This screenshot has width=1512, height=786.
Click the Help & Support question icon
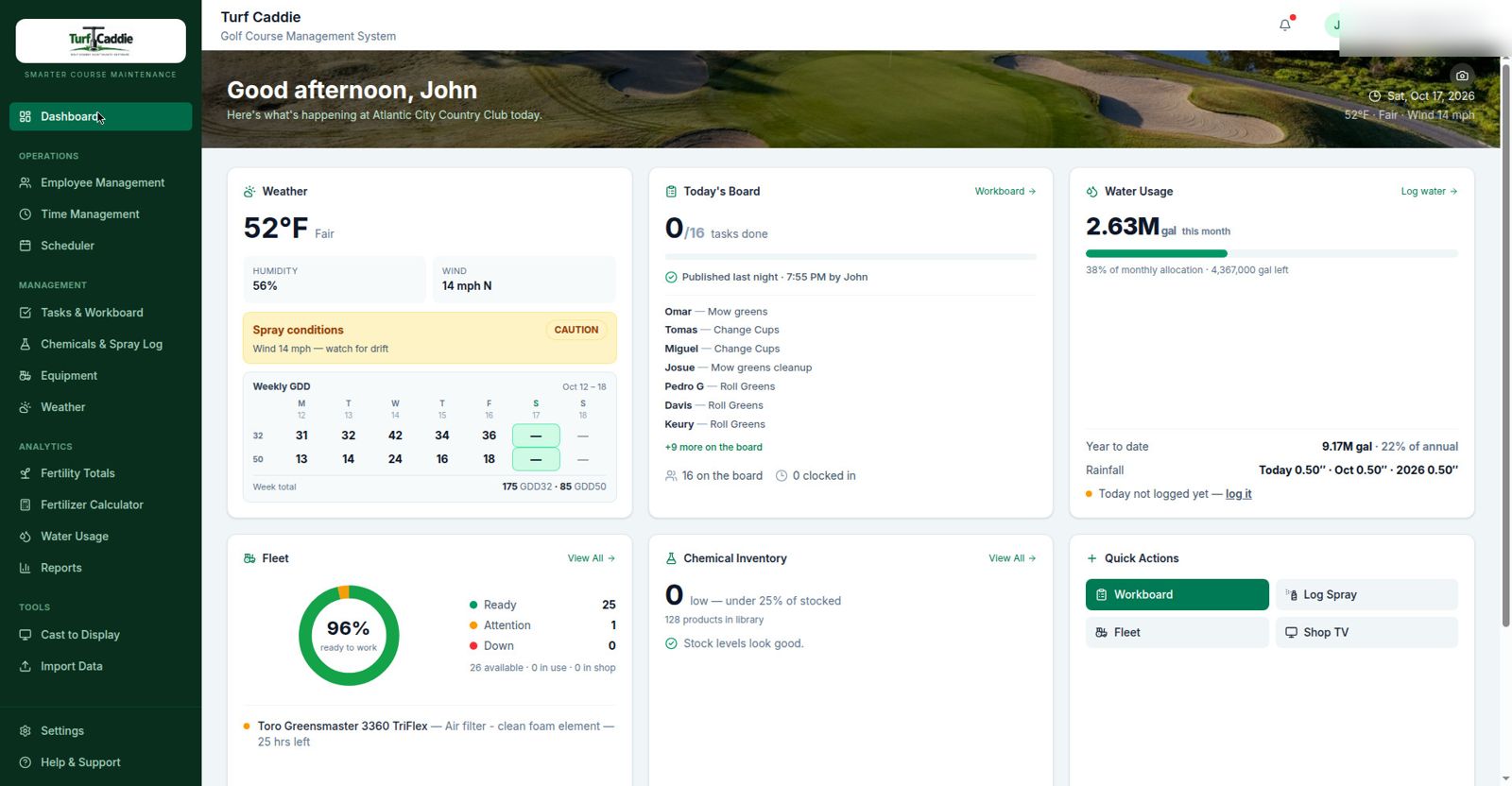click(x=26, y=762)
